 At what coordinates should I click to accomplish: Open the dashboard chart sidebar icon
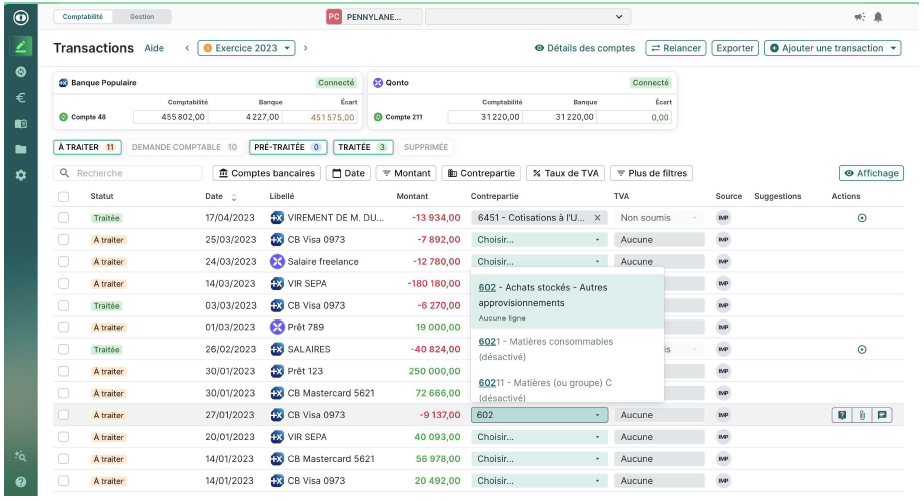[x=21, y=72]
